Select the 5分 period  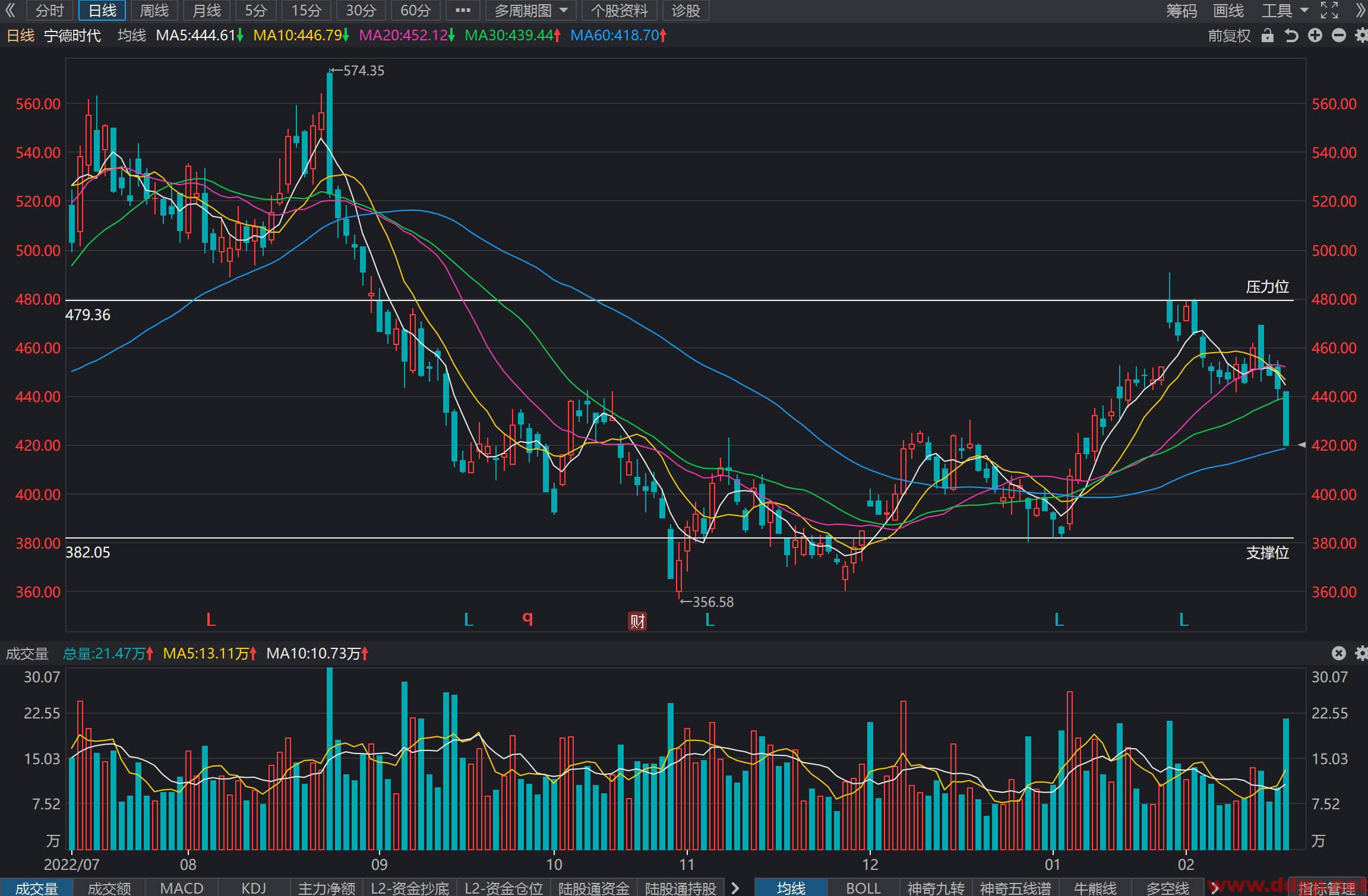pos(256,11)
